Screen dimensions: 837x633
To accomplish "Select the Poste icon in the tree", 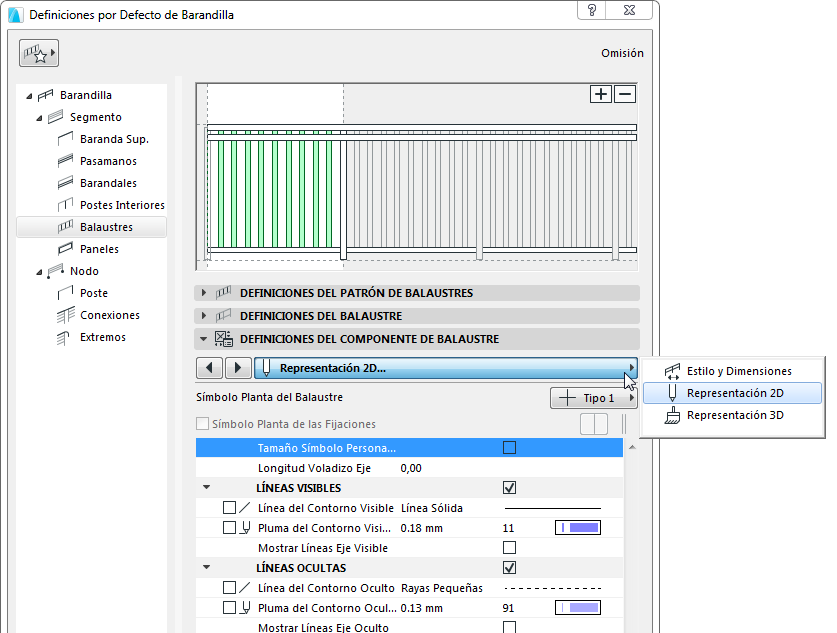I will (x=65, y=292).
